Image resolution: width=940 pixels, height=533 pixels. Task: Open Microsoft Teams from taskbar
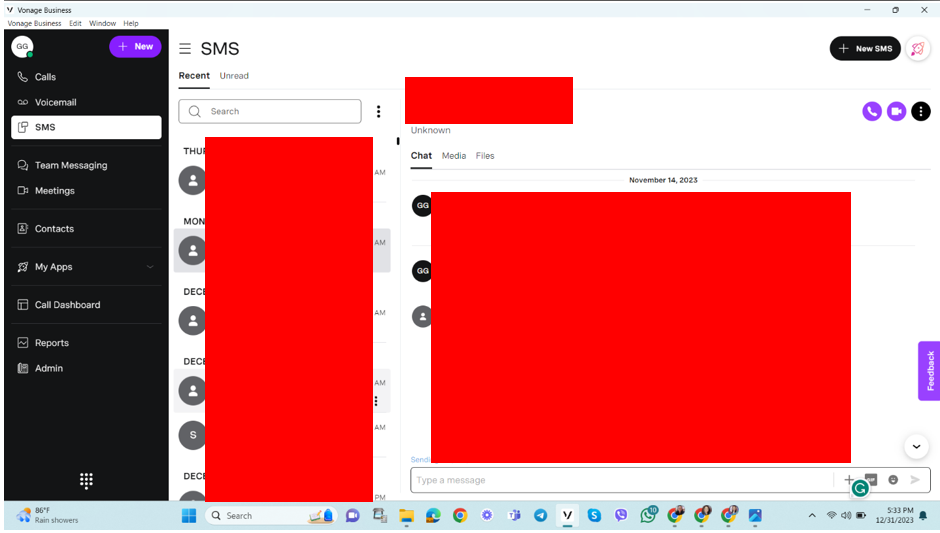pyautogui.click(x=514, y=516)
